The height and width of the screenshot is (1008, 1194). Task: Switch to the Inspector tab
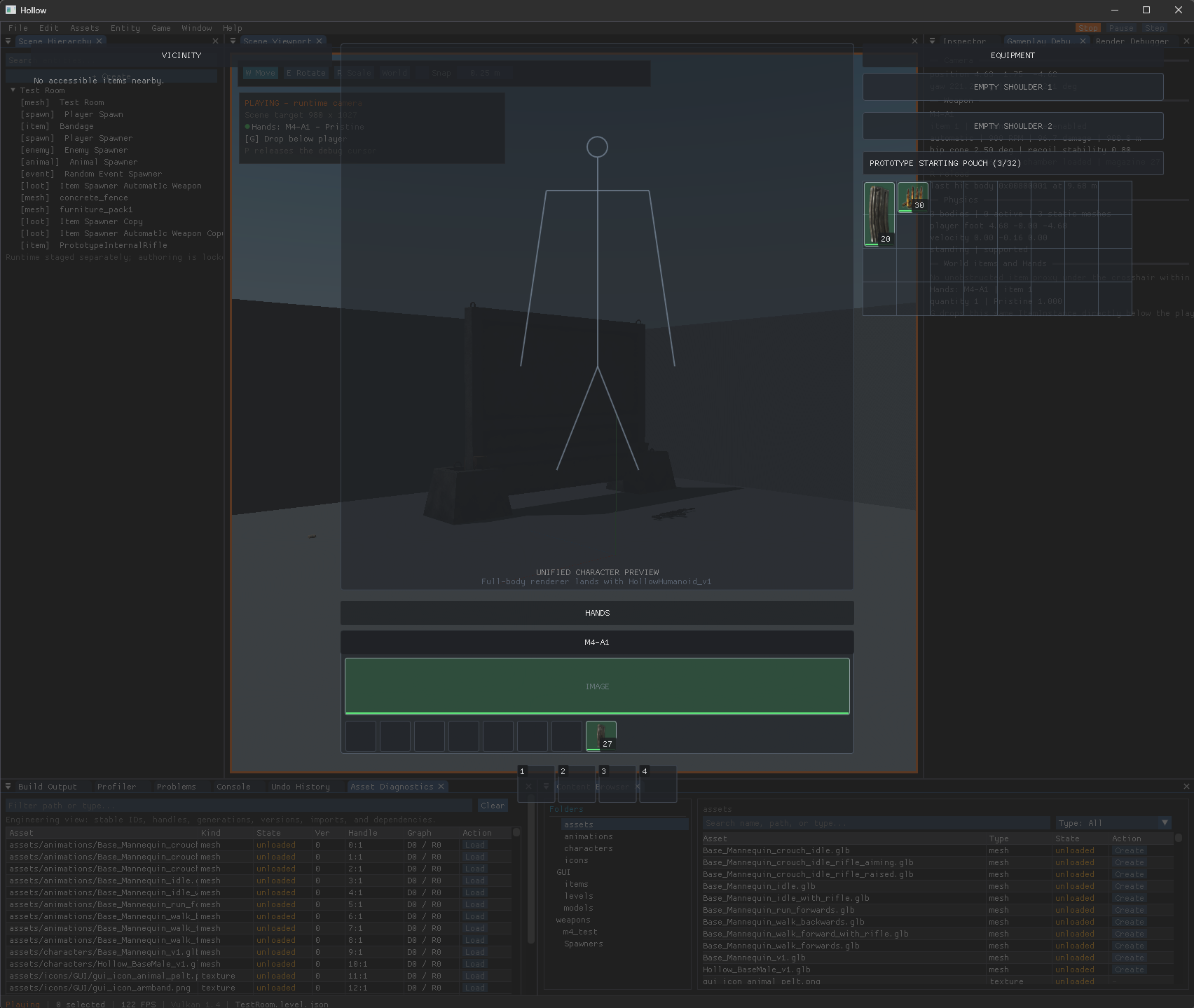(x=964, y=41)
